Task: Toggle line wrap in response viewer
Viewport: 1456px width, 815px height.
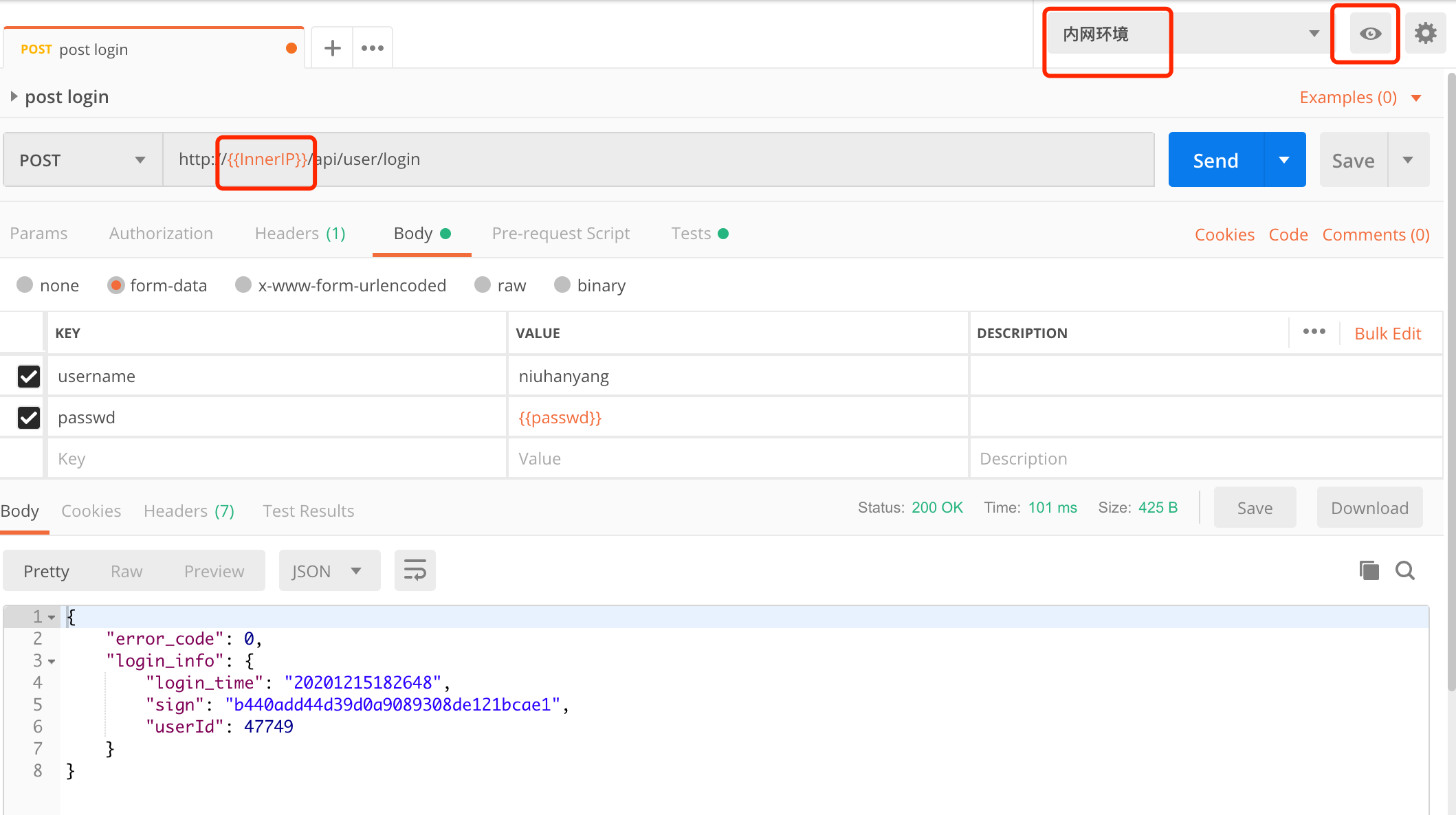Action: tap(415, 570)
